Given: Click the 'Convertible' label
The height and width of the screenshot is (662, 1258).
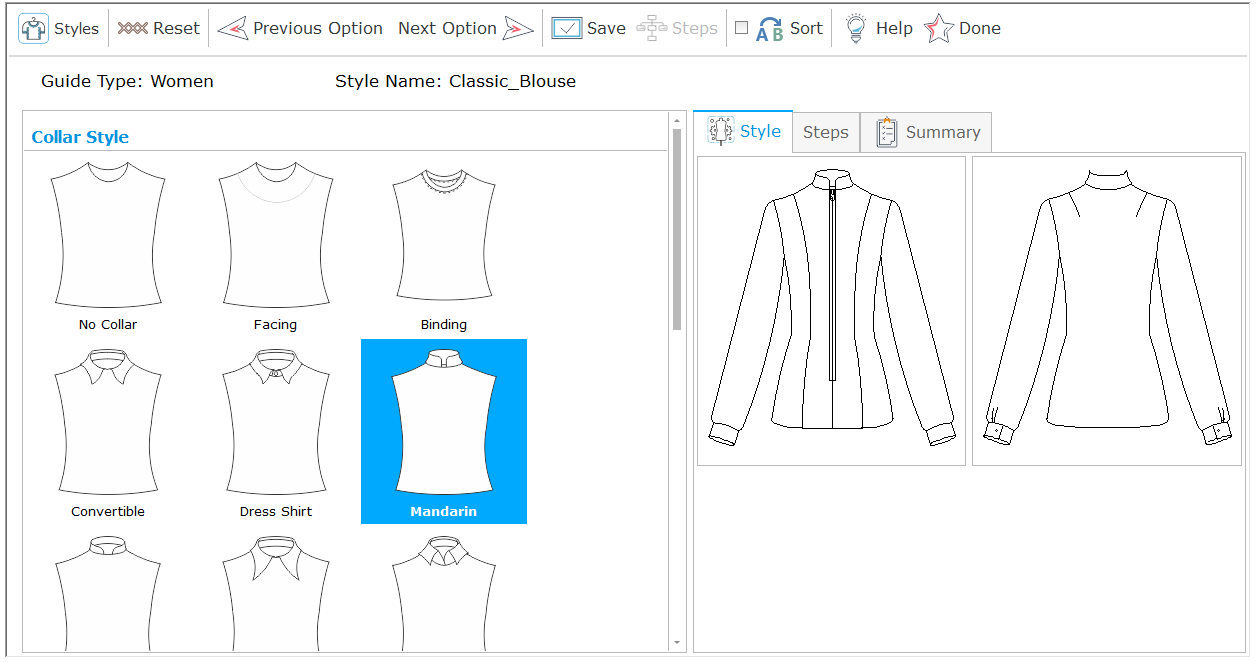Looking at the screenshot, I should click(x=108, y=511).
